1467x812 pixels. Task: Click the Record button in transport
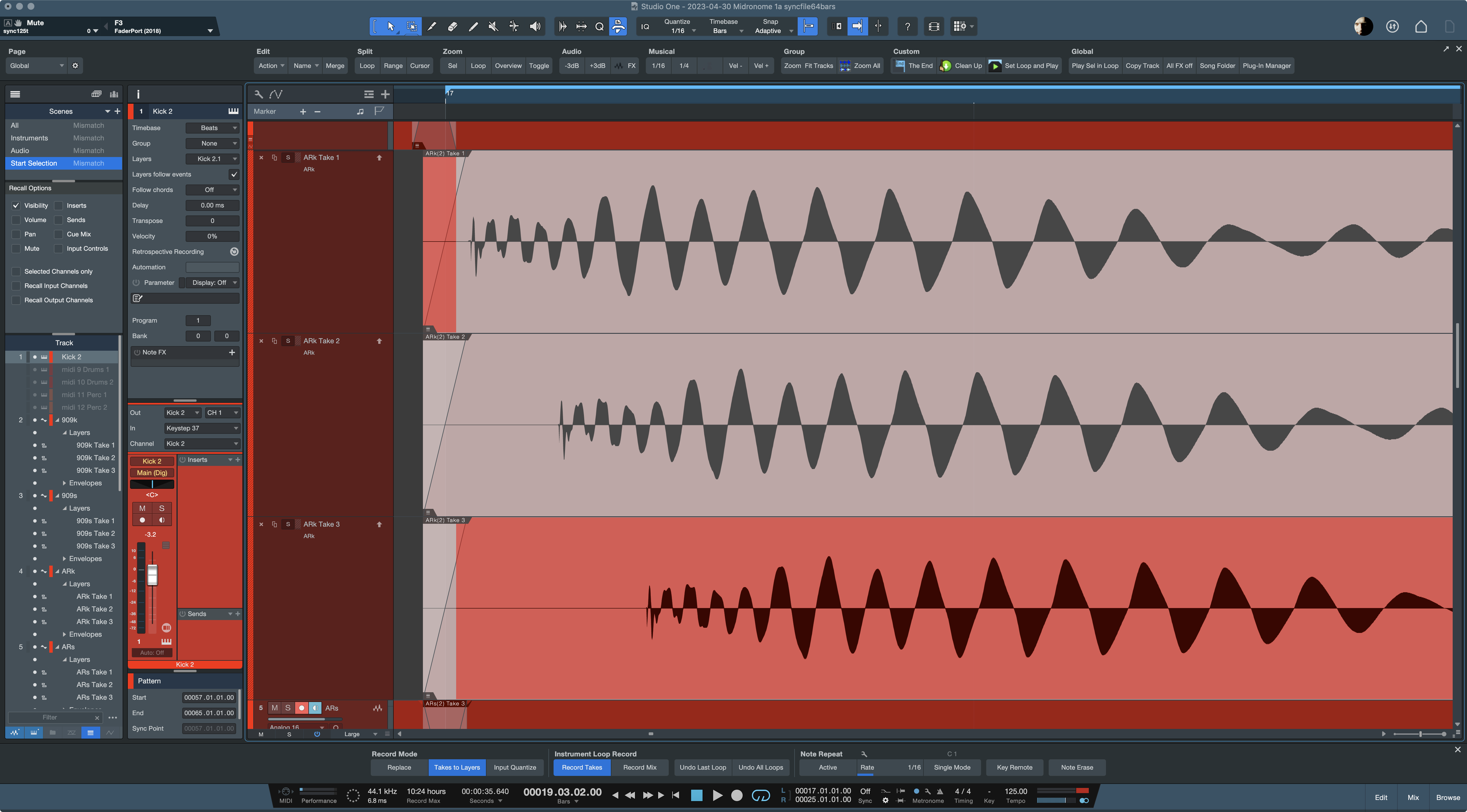(737, 795)
